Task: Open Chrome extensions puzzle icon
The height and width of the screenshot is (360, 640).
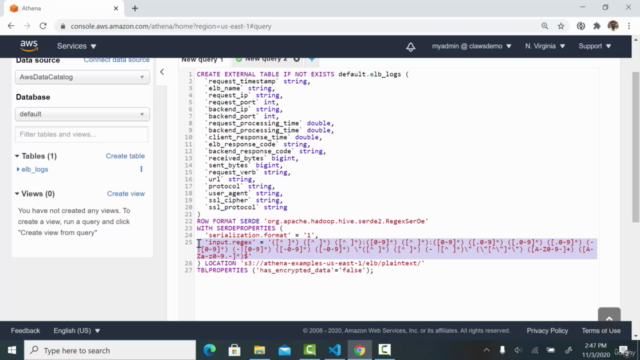Action: click(x=597, y=26)
